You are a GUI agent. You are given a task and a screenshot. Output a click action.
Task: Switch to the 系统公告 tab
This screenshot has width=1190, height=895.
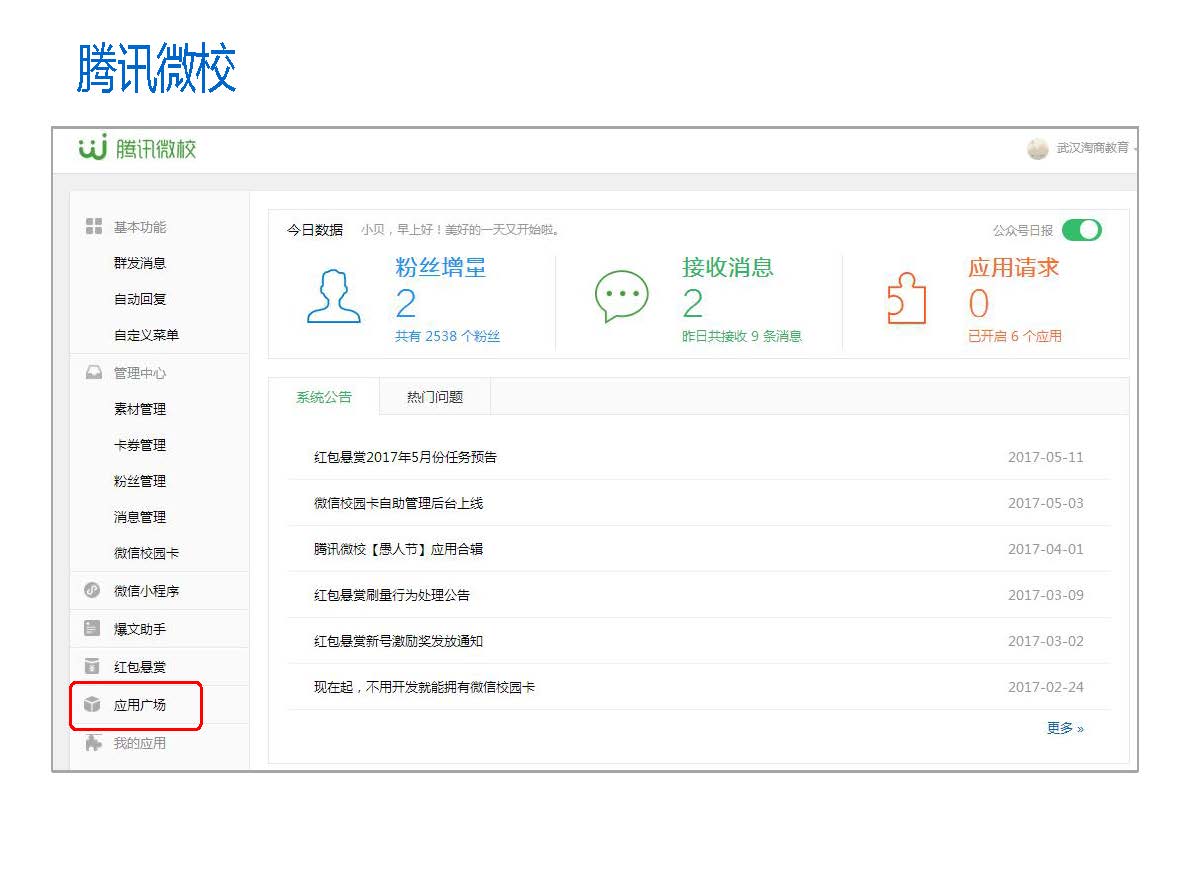(x=324, y=397)
